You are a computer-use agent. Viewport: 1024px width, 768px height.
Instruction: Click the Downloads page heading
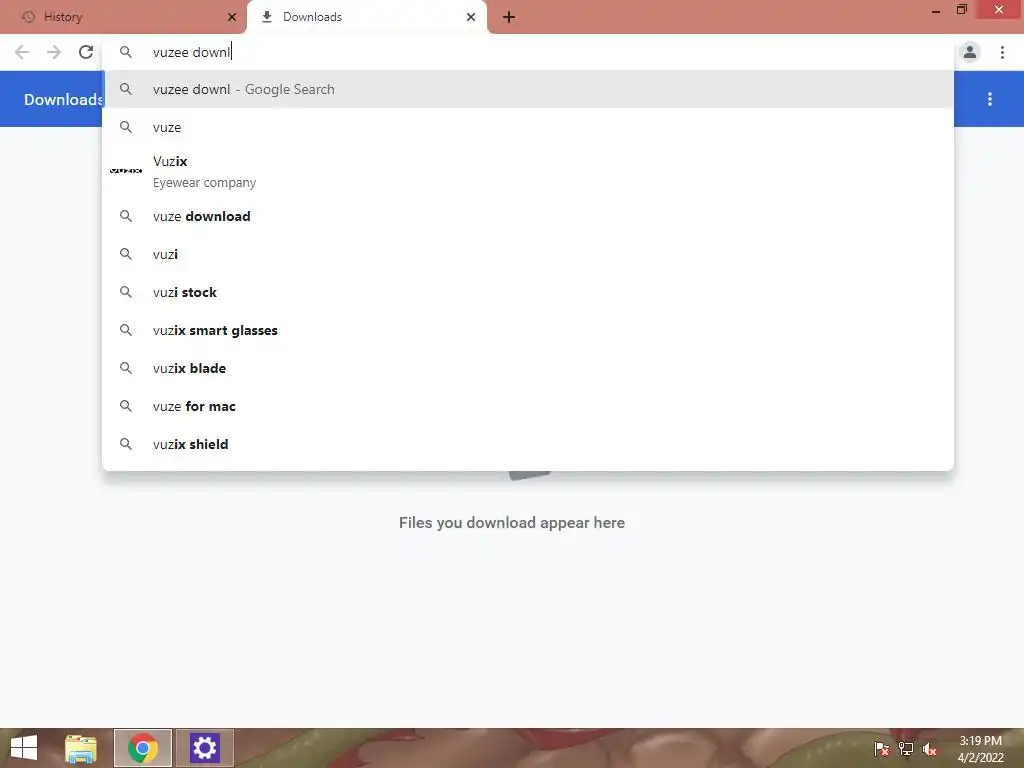click(x=63, y=99)
